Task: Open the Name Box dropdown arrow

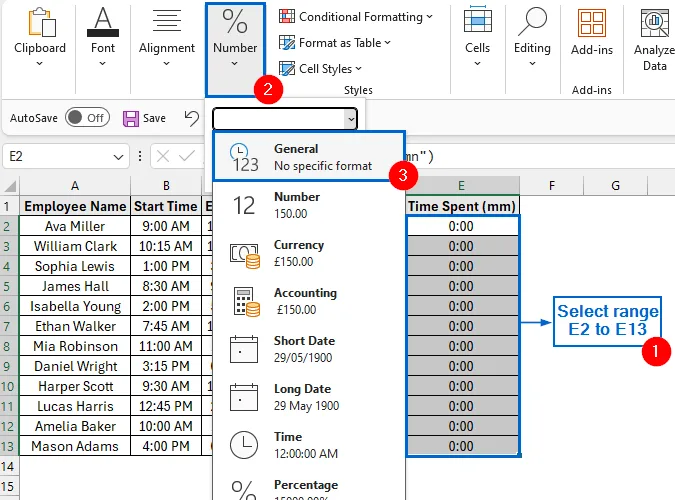Action: (x=118, y=157)
